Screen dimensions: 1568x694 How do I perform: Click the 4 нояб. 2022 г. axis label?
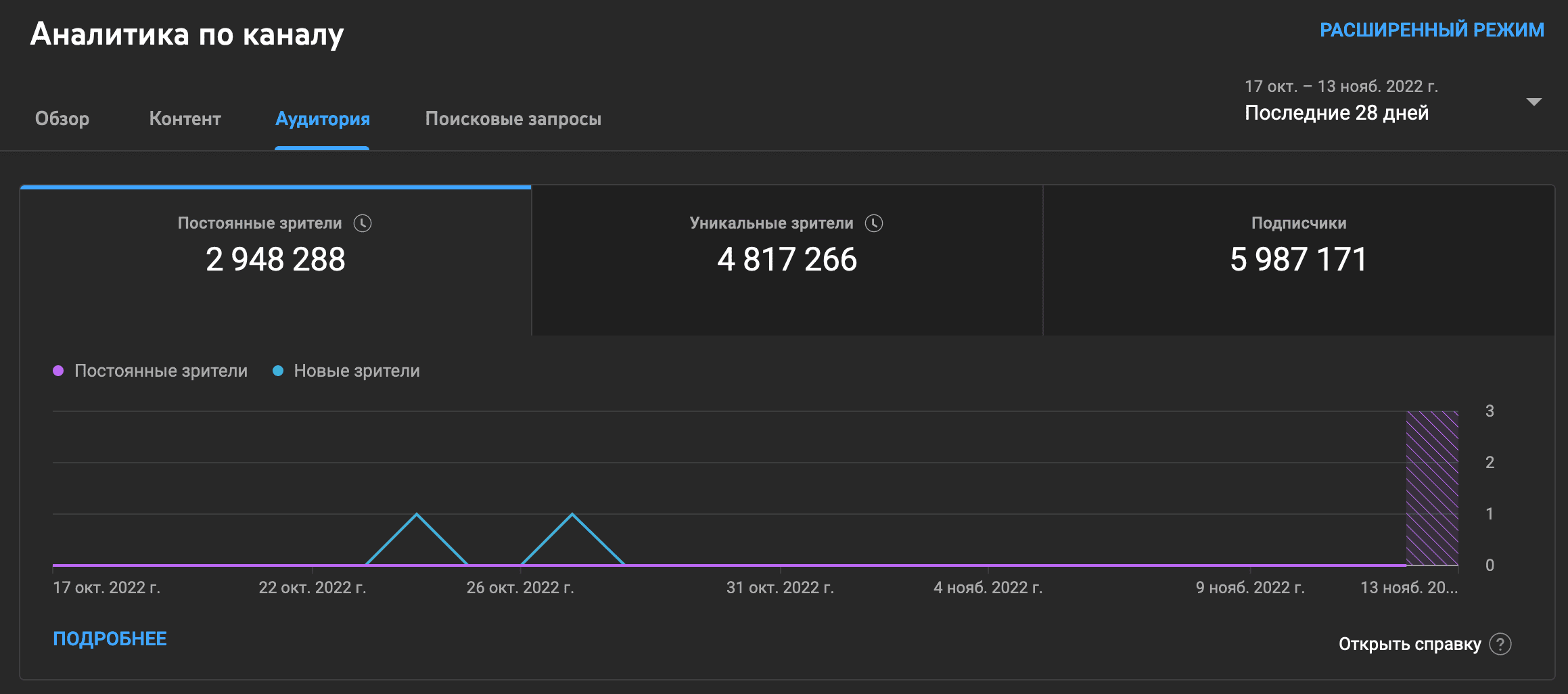coord(988,587)
